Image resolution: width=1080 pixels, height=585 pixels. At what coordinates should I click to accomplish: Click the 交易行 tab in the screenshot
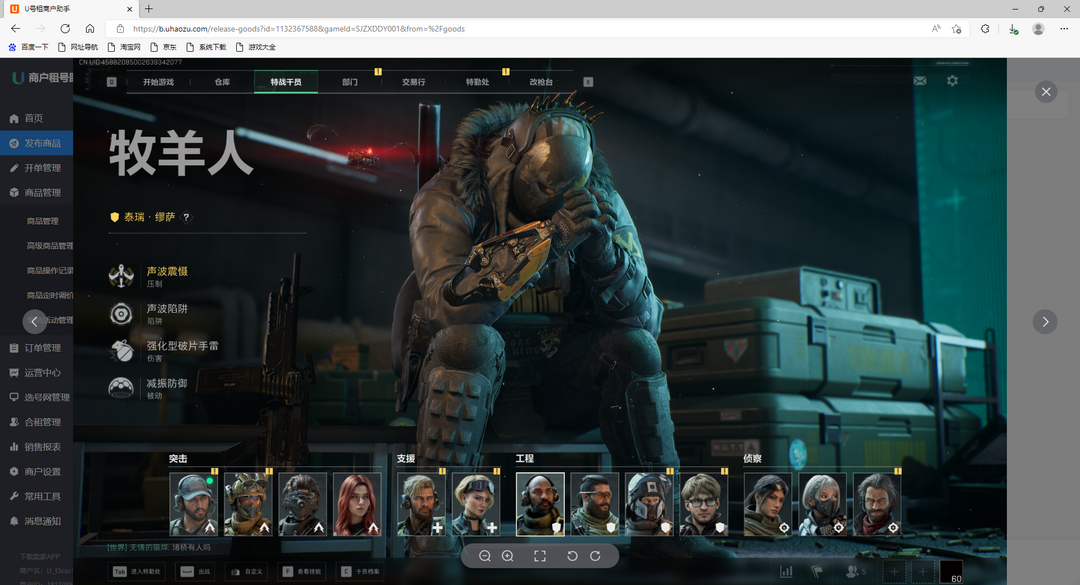(x=413, y=82)
